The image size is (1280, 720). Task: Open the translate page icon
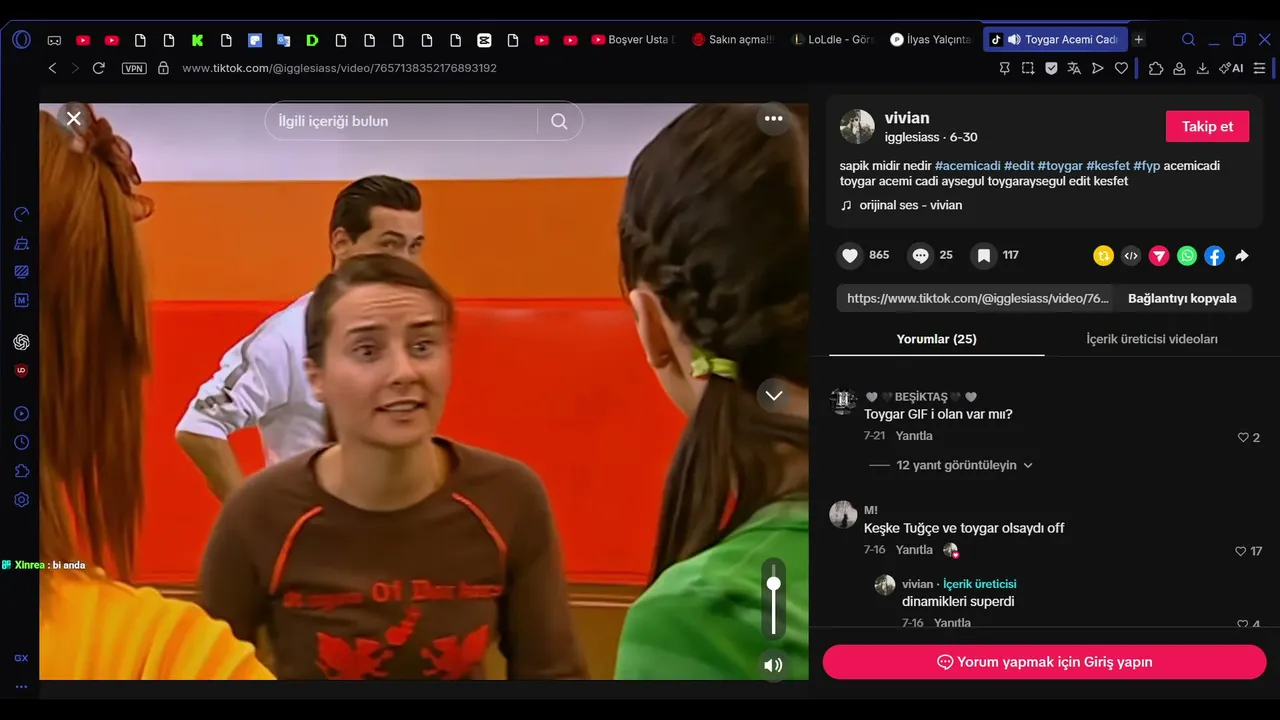point(1074,68)
